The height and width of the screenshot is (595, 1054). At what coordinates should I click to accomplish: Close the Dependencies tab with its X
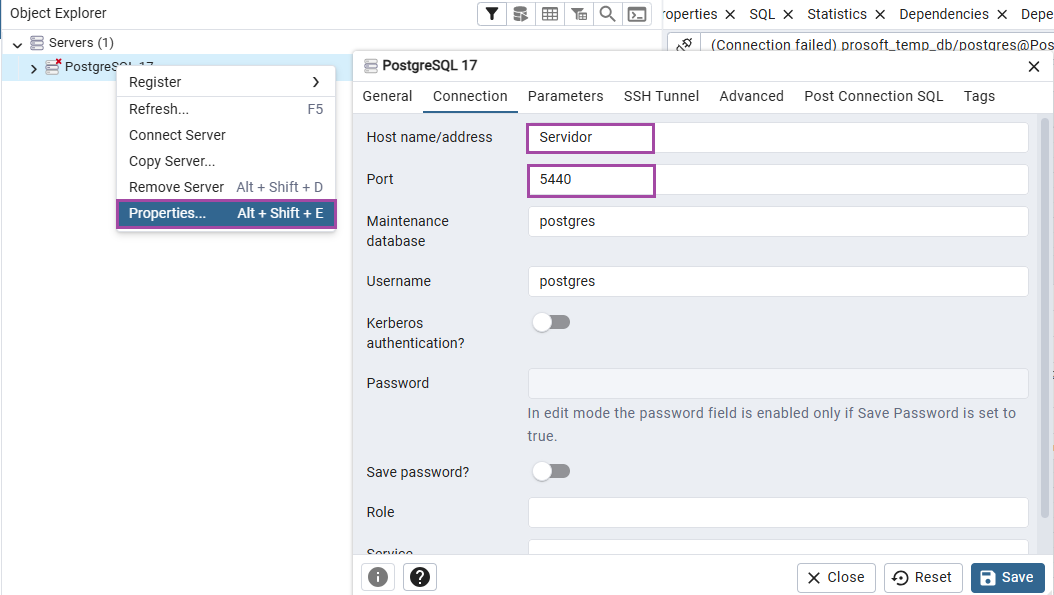click(x=1002, y=15)
